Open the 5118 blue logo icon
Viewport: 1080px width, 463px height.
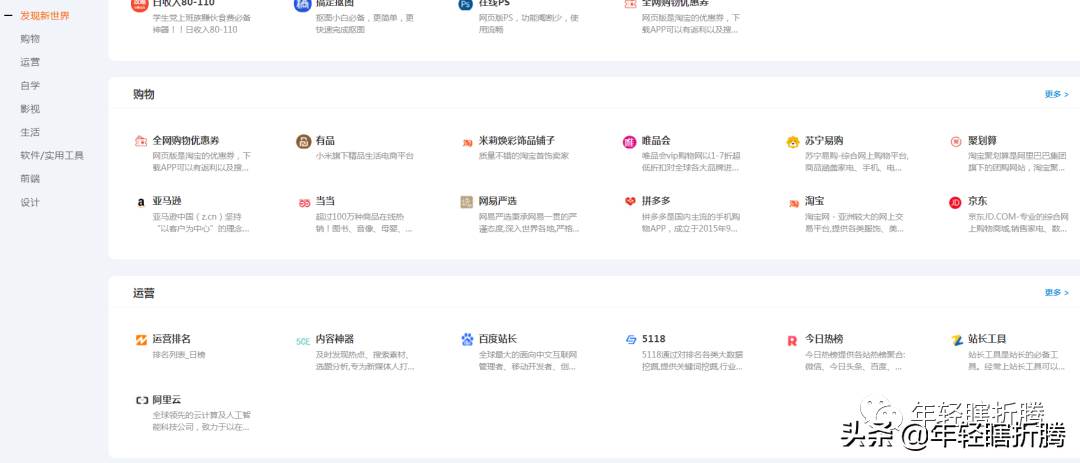[x=630, y=340]
